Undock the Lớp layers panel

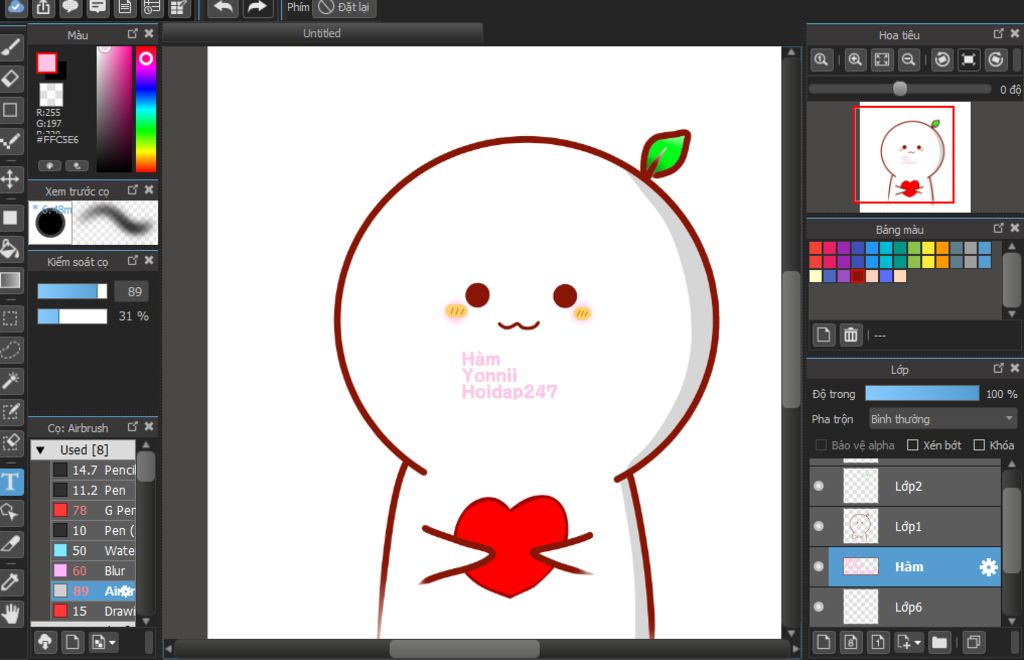tap(999, 369)
